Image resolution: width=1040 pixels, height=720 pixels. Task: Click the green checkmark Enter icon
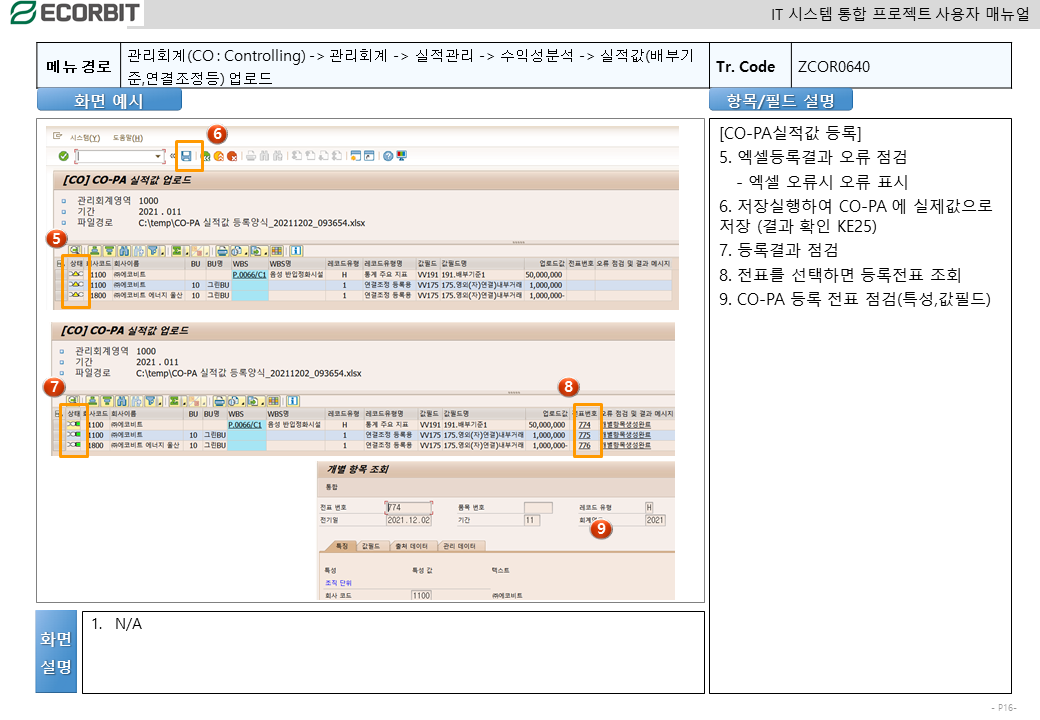click(x=64, y=156)
